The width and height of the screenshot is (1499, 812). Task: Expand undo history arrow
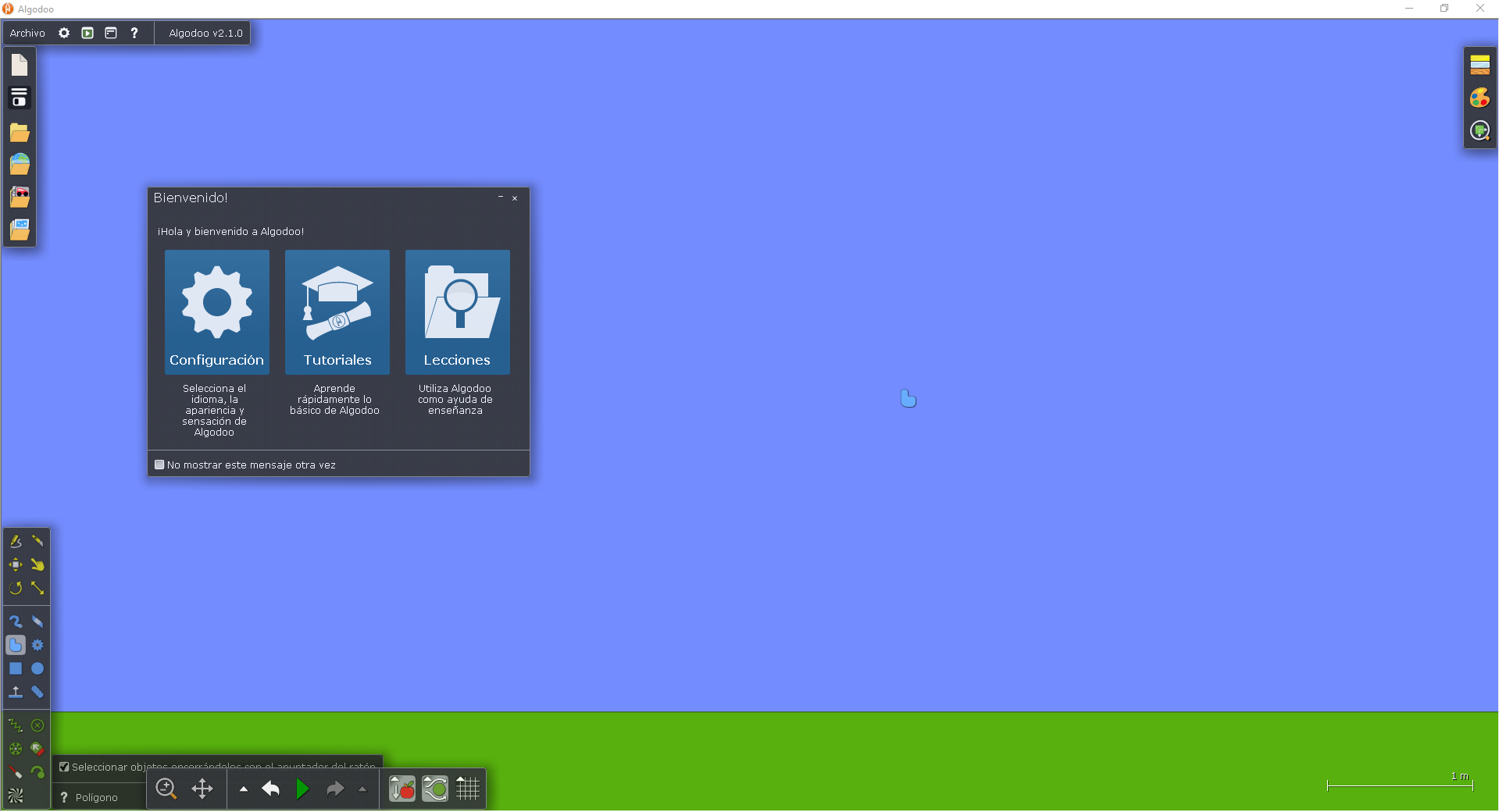coord(244,789)
